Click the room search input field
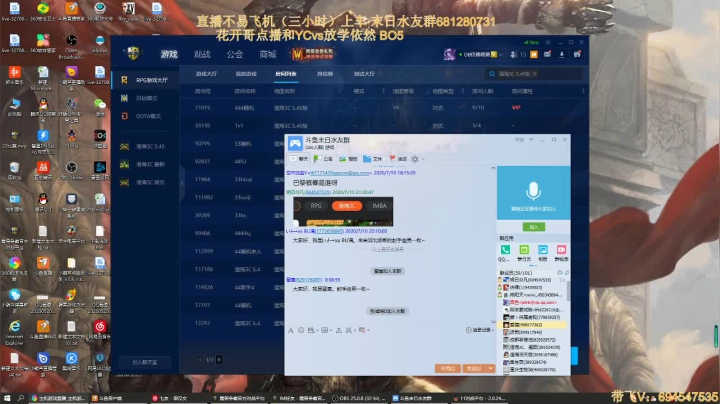 pos(533,73)
